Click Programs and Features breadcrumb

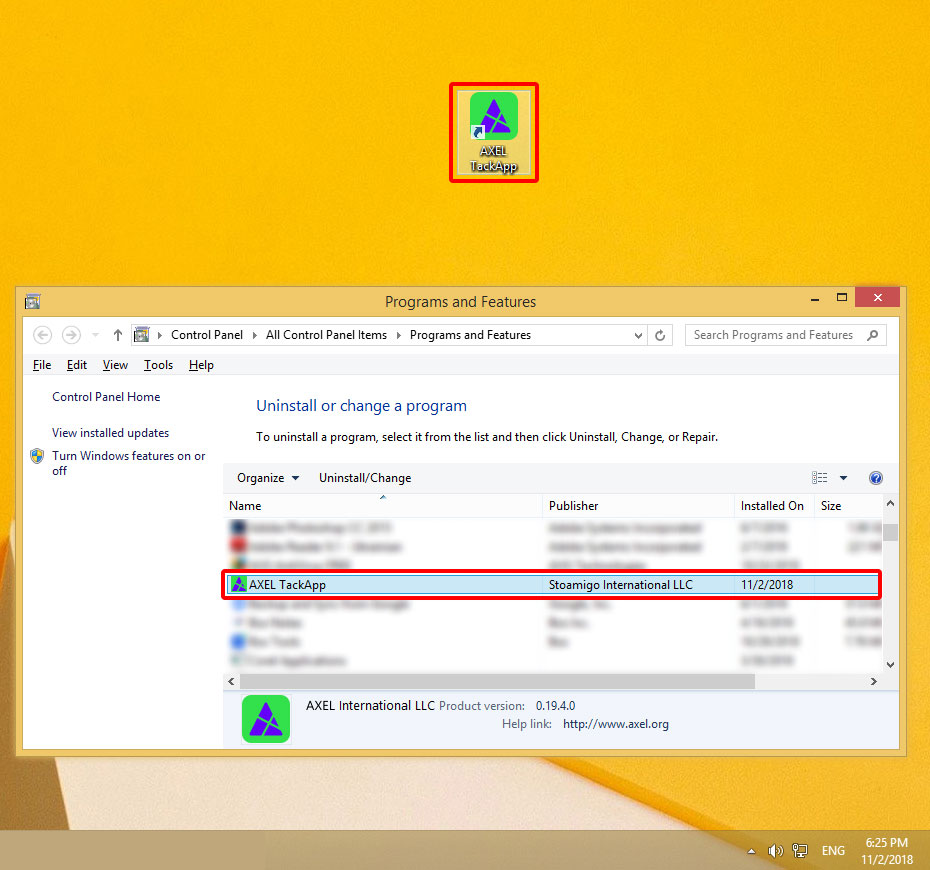click(470, 335)
